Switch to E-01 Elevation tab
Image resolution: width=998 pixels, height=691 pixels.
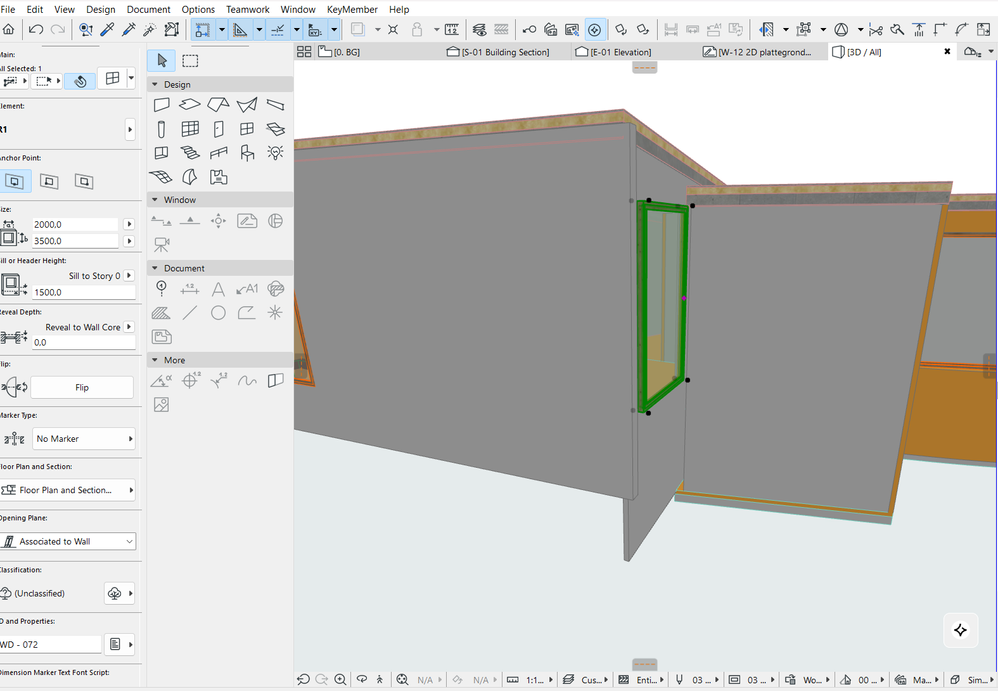point(613,52)
